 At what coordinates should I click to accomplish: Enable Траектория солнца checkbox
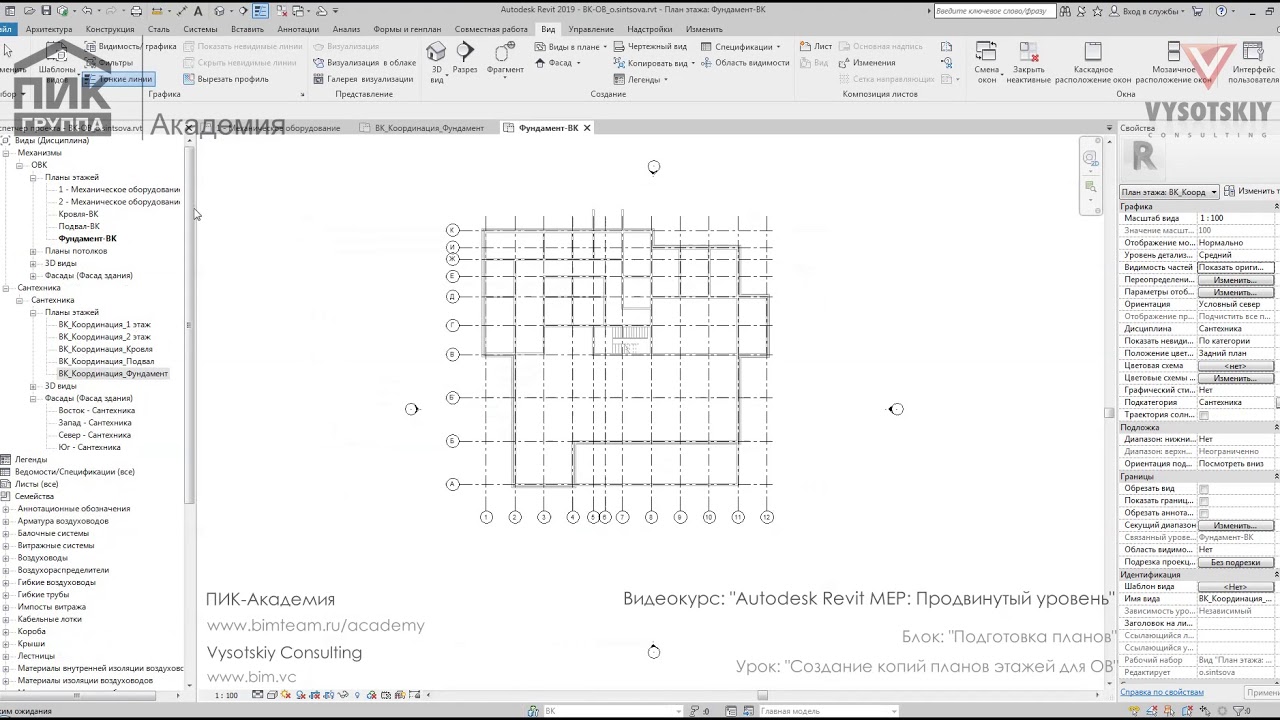pos(1203,415)
